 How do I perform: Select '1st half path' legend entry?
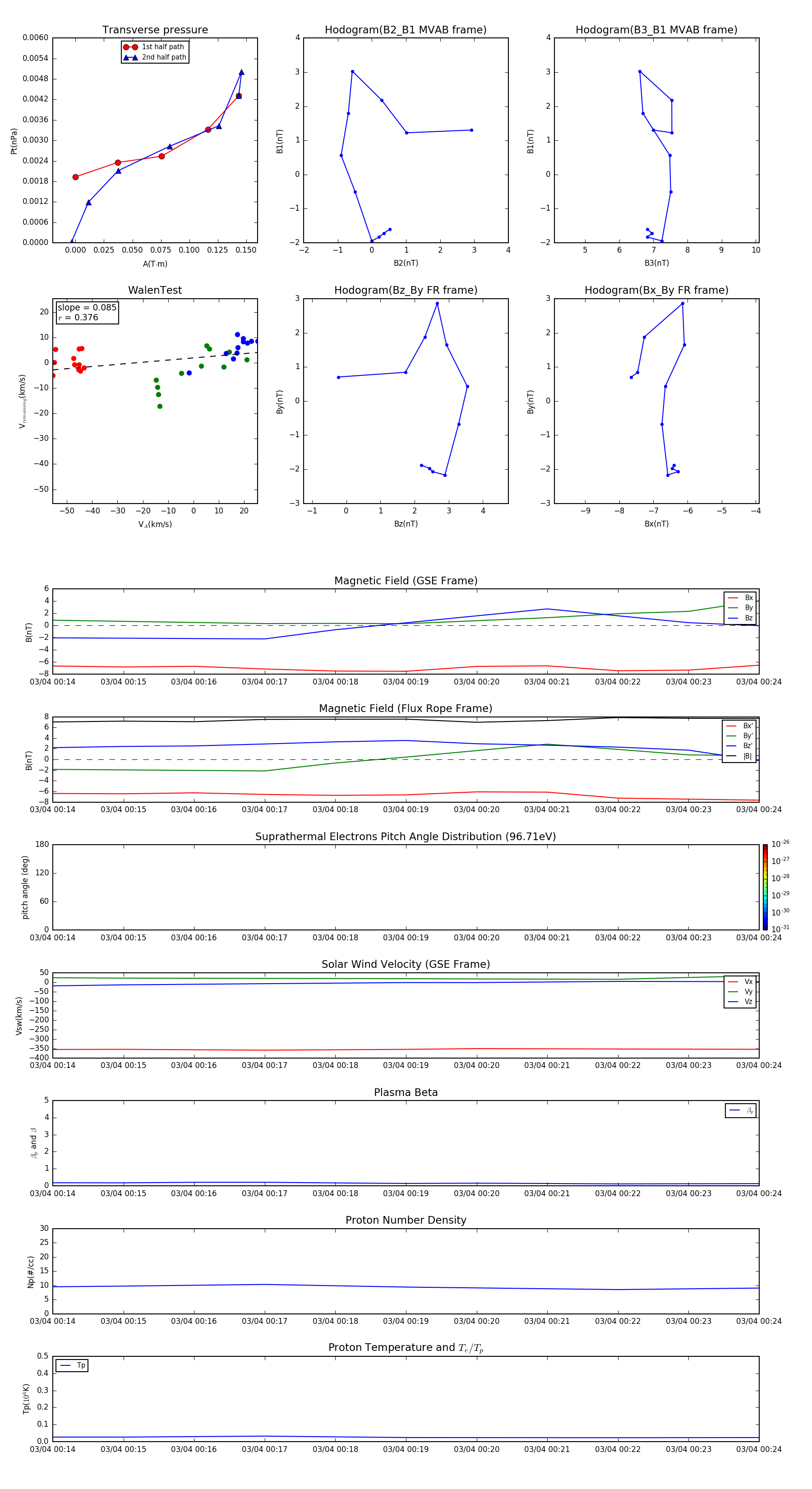(154, 47)
